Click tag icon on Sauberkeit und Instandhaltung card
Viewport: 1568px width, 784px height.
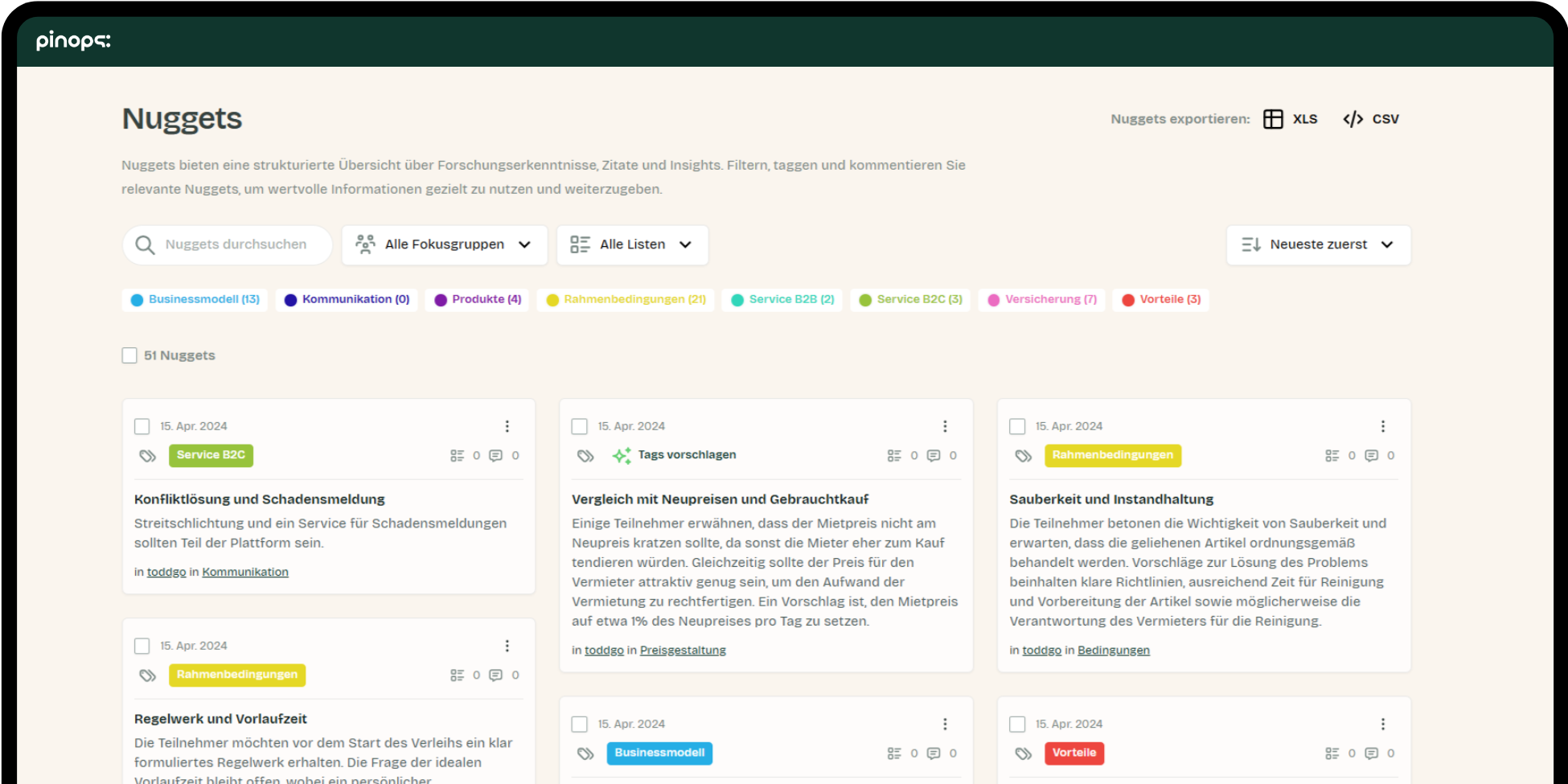1023,456
